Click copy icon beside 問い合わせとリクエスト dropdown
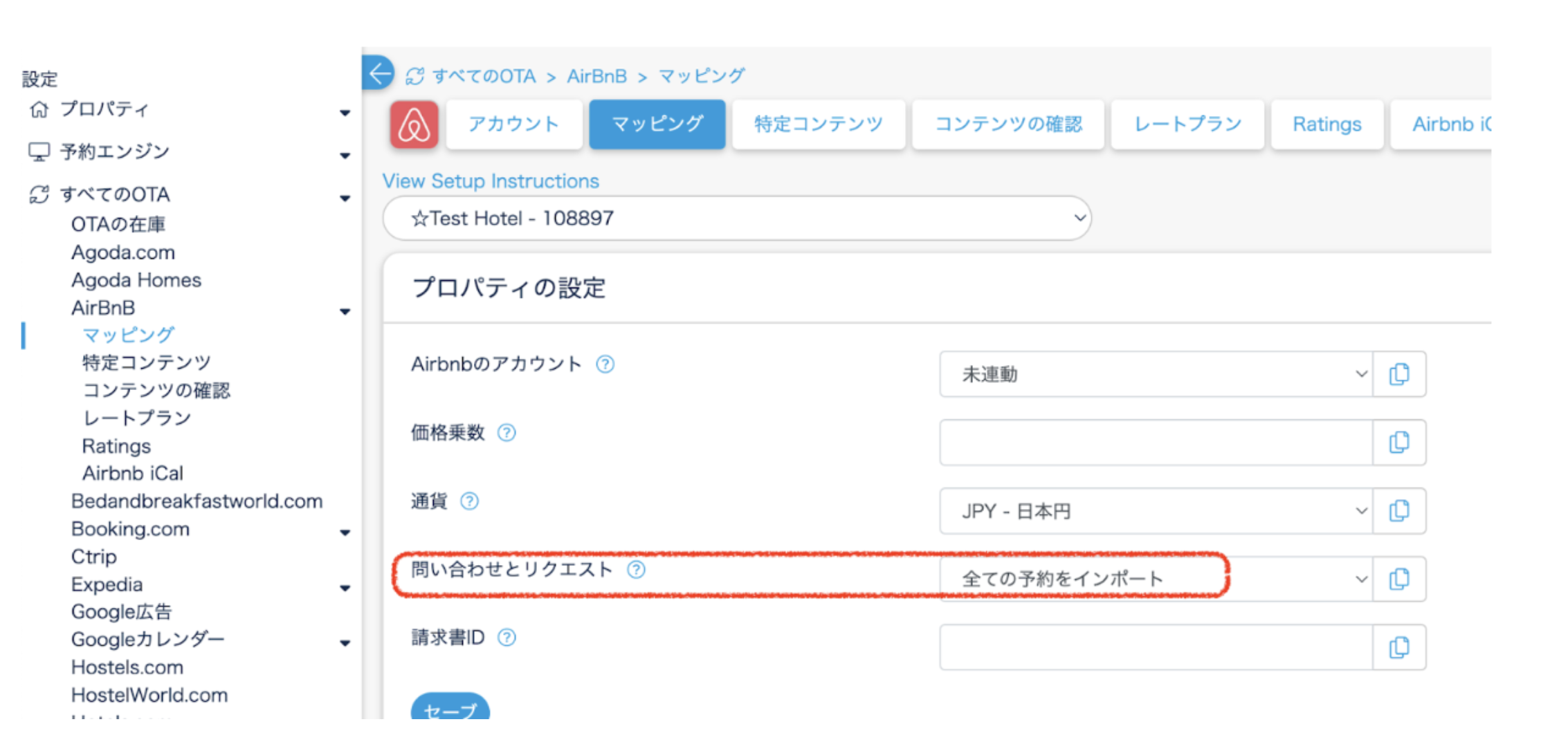1568x733 pixels. (1398, 579)
